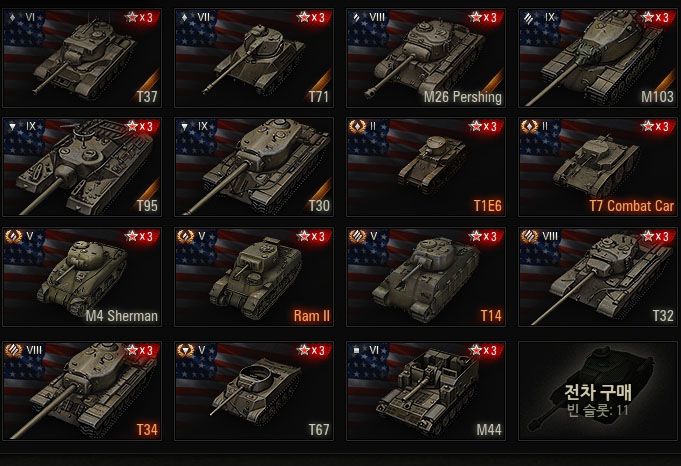Image resolution: width=681 pixels, height=466 pixels.
Task: Choose the T1E6 premium tank
Action: (x=426, y=167)
